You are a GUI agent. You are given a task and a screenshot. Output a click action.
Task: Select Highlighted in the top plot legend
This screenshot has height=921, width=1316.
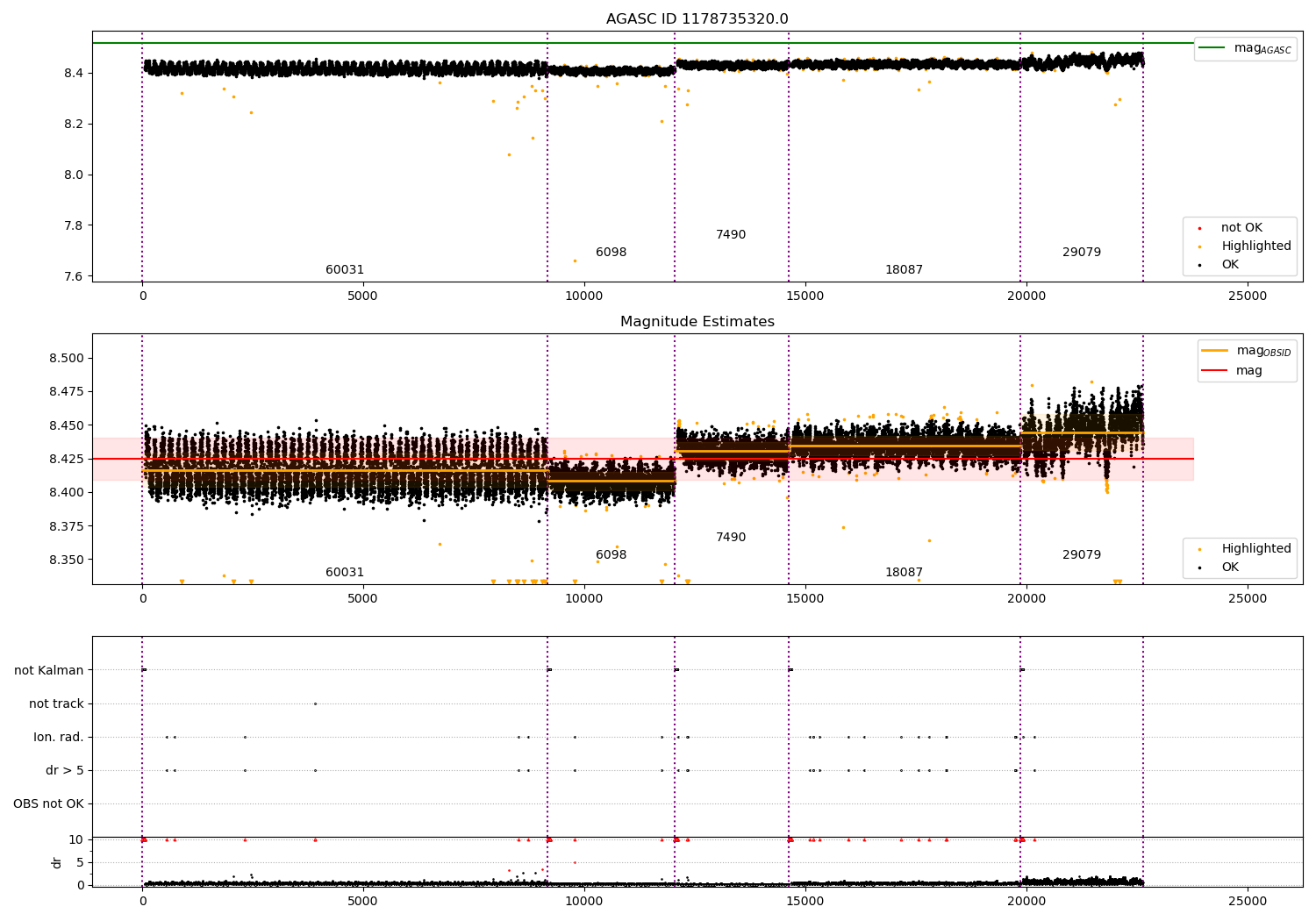pyautogui.click(x=1256, y=246)
